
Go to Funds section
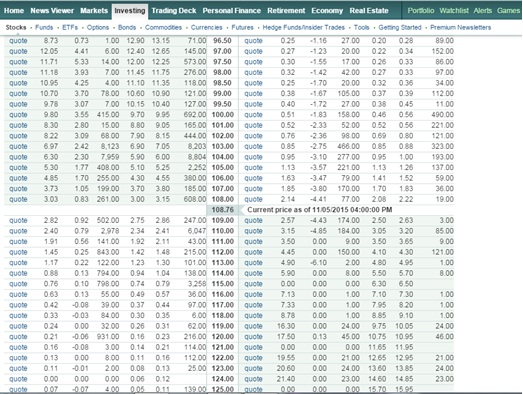pos(44,27)
